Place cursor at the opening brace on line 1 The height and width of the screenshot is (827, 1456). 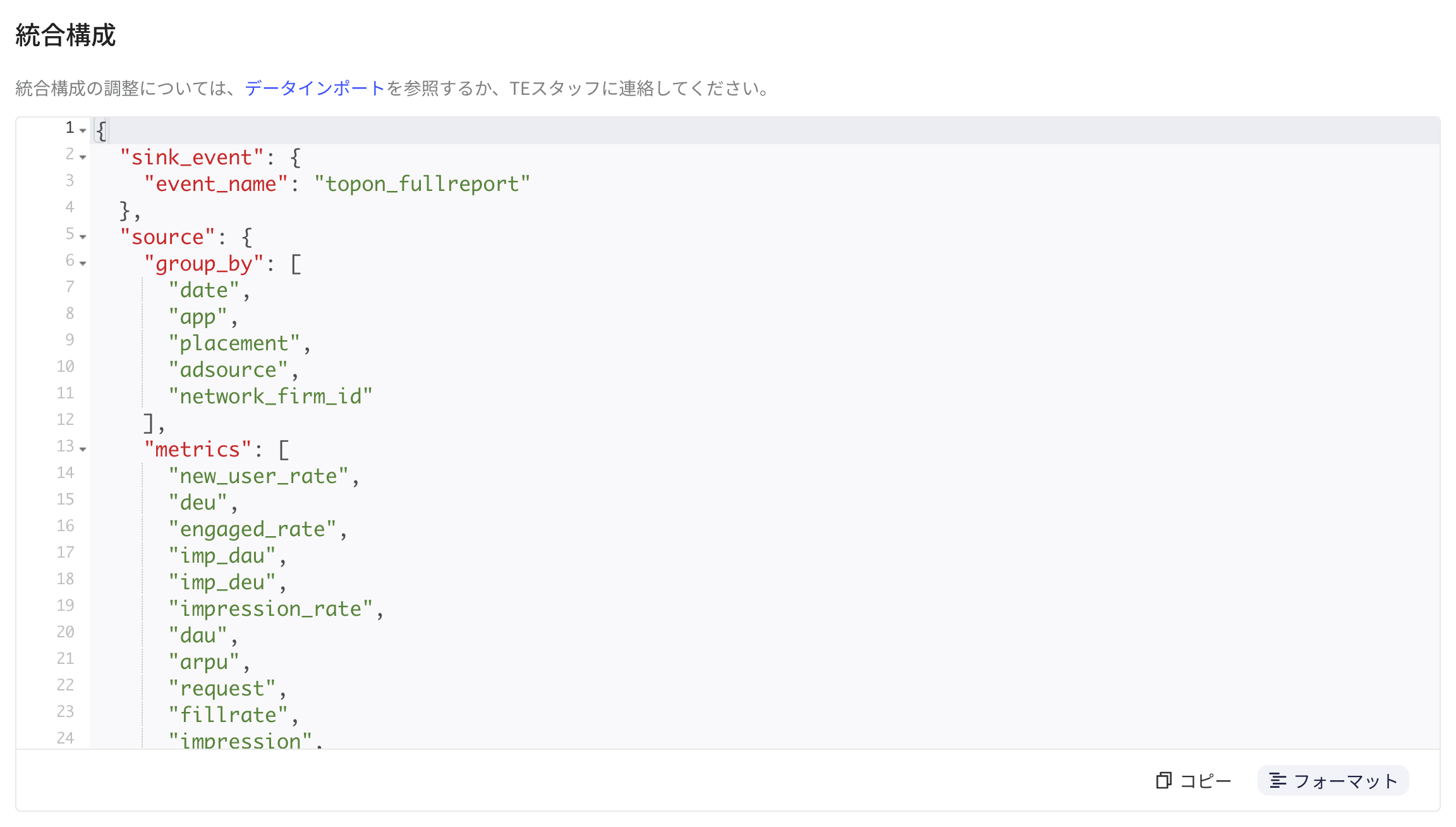click(100, 131)
